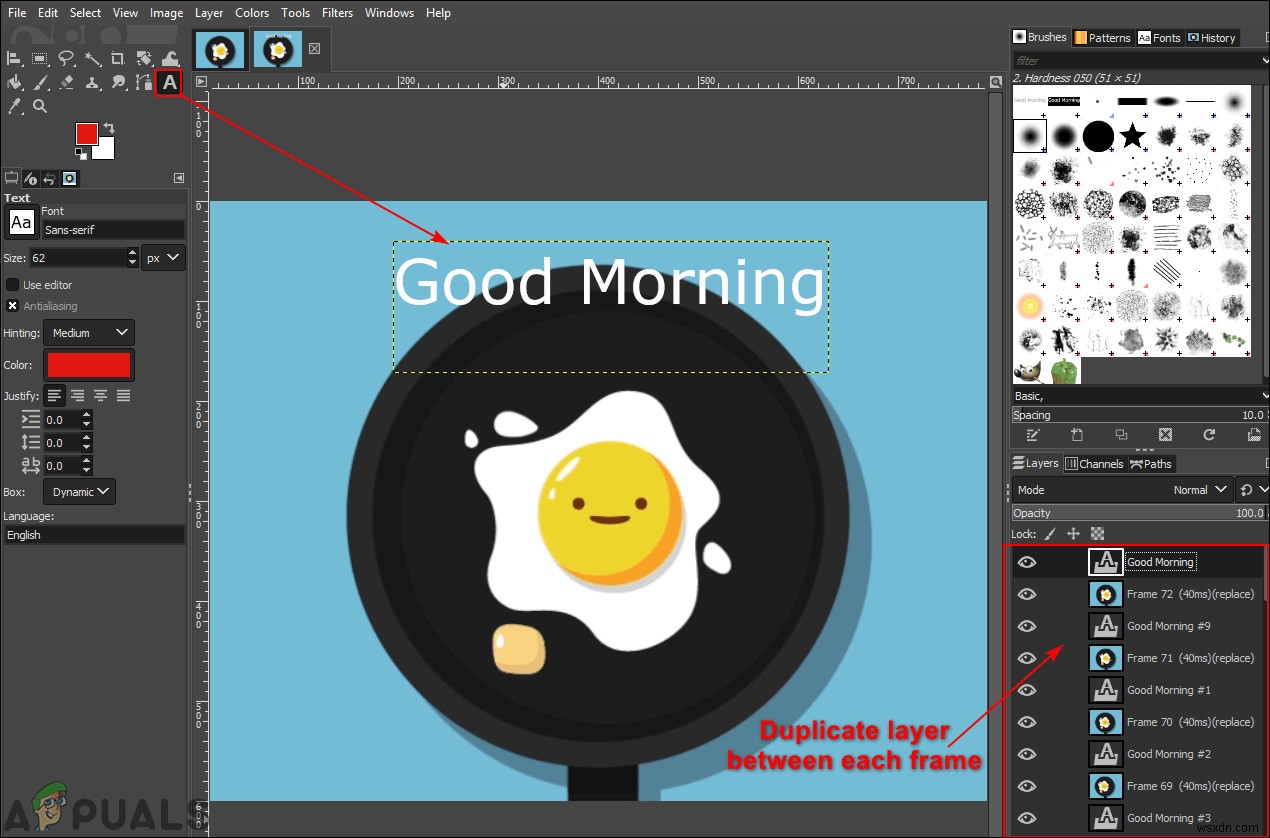The width and height of the screenshot is (1270, 838).
Task: Click the left justify button
Action: click(x=53, y=395)
